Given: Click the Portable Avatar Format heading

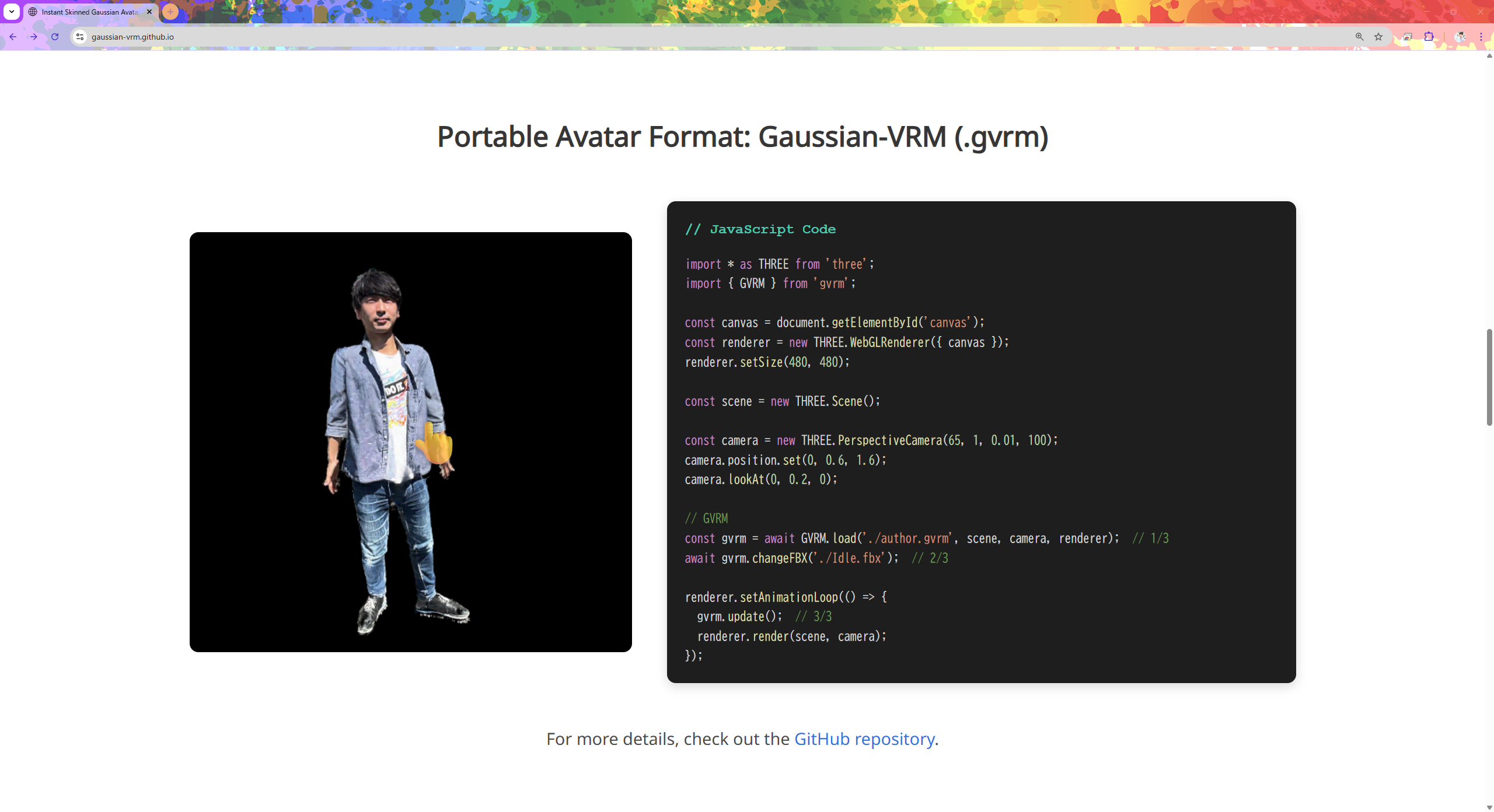Looking at the screenshot, I should [x=742, y=137].
